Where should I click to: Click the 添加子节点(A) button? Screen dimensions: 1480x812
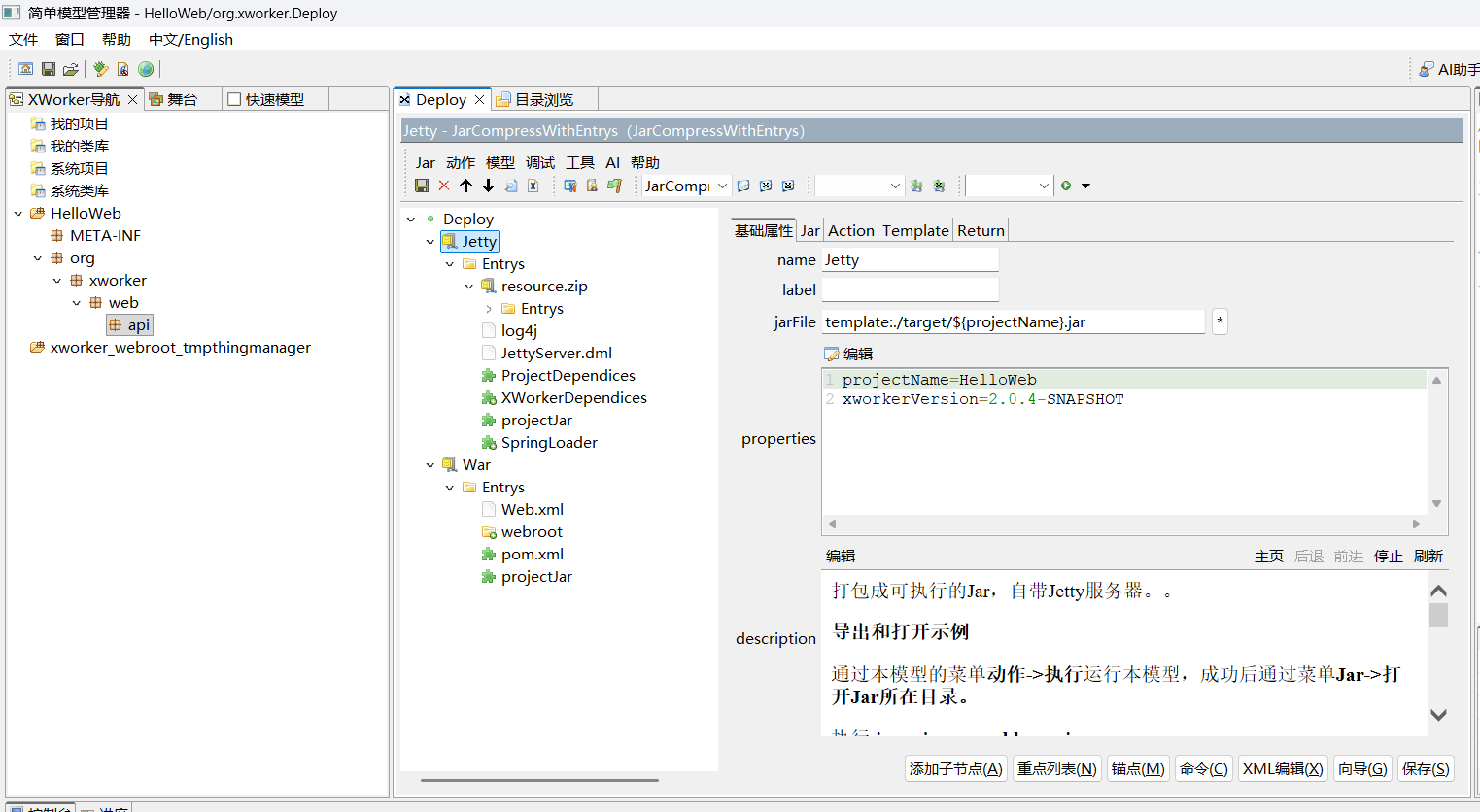[956, 768]
